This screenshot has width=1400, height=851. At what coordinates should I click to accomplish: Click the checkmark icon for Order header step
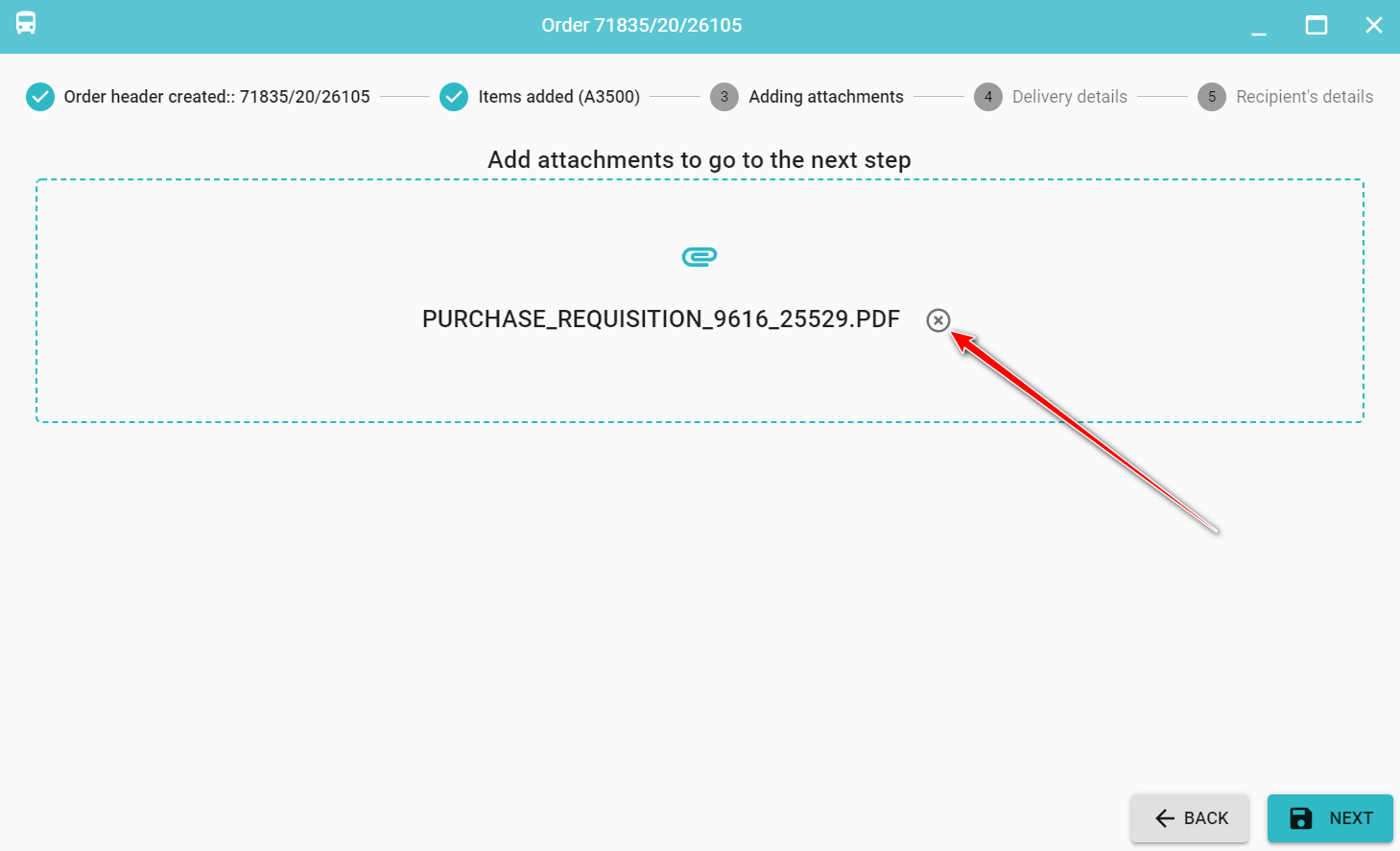pyautogui.click(x=40, y=97)
